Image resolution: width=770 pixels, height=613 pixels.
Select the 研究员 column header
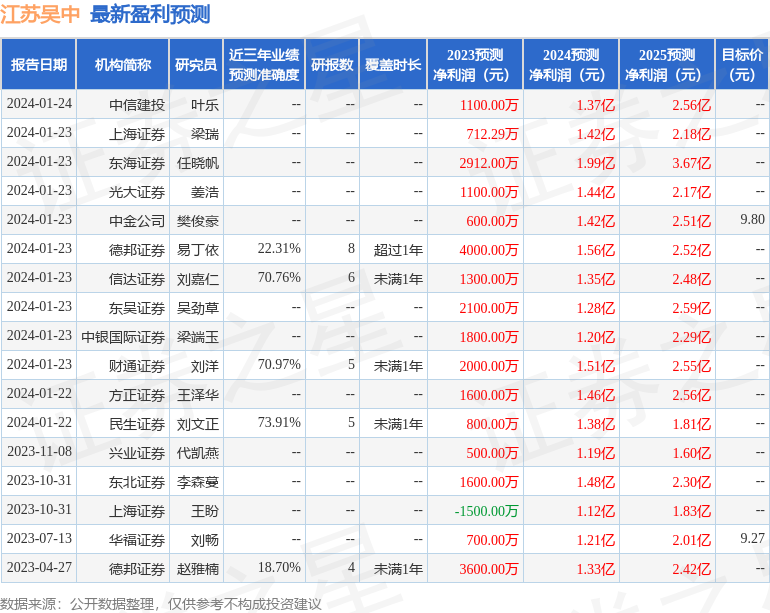(x=196, y=65)
